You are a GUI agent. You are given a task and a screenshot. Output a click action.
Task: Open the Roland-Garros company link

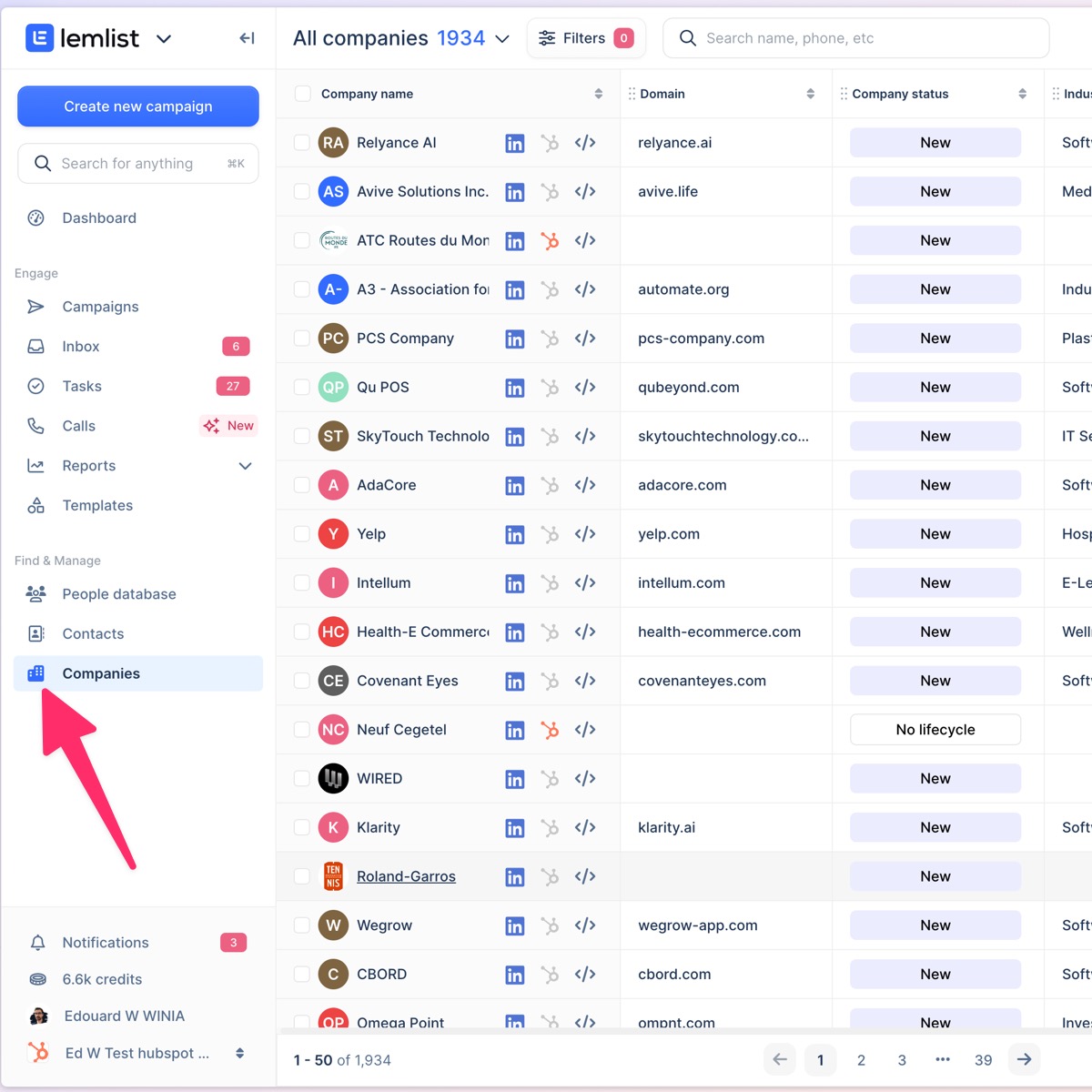pyautogui.click(x=406, y=876)
